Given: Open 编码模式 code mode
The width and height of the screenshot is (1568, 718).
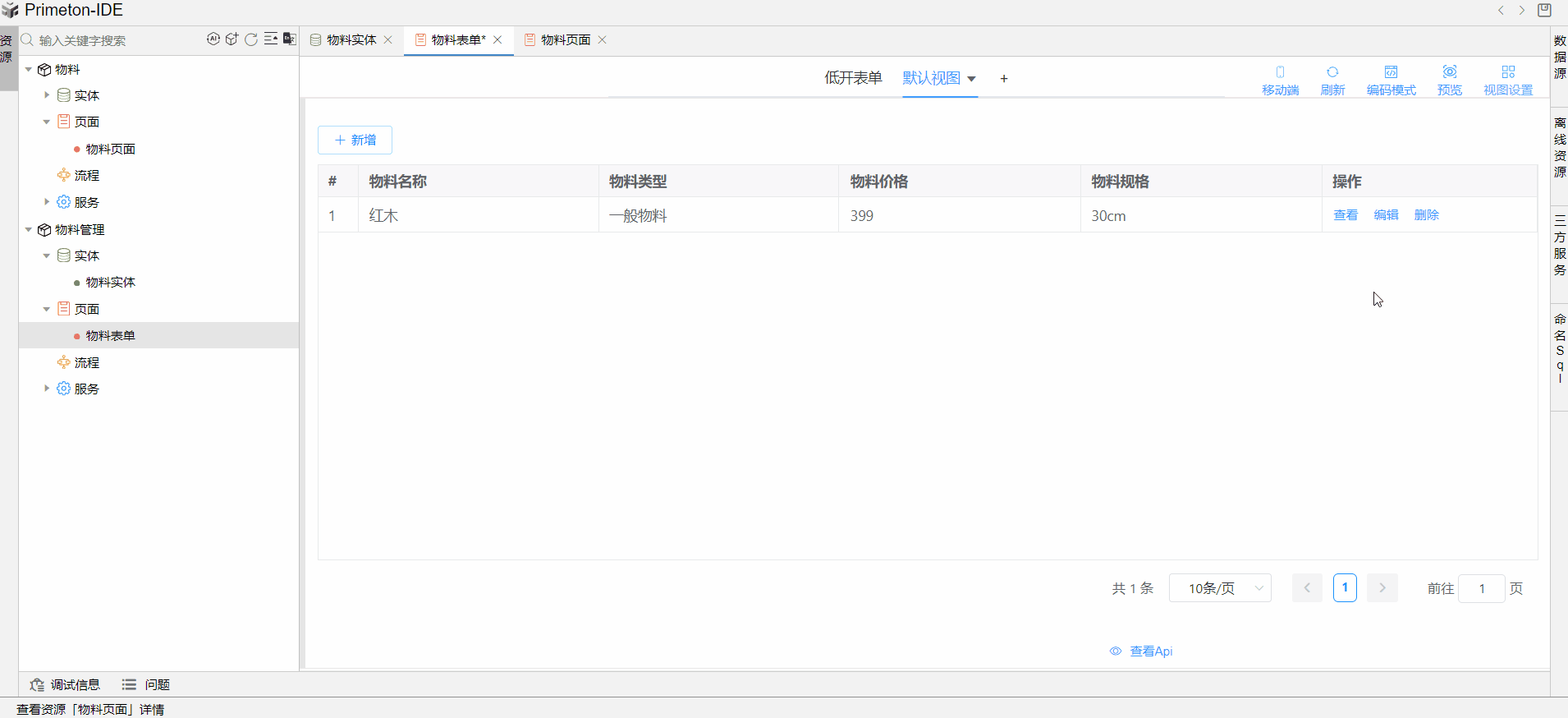Looking at the screenshot, I should [1391, 81].
